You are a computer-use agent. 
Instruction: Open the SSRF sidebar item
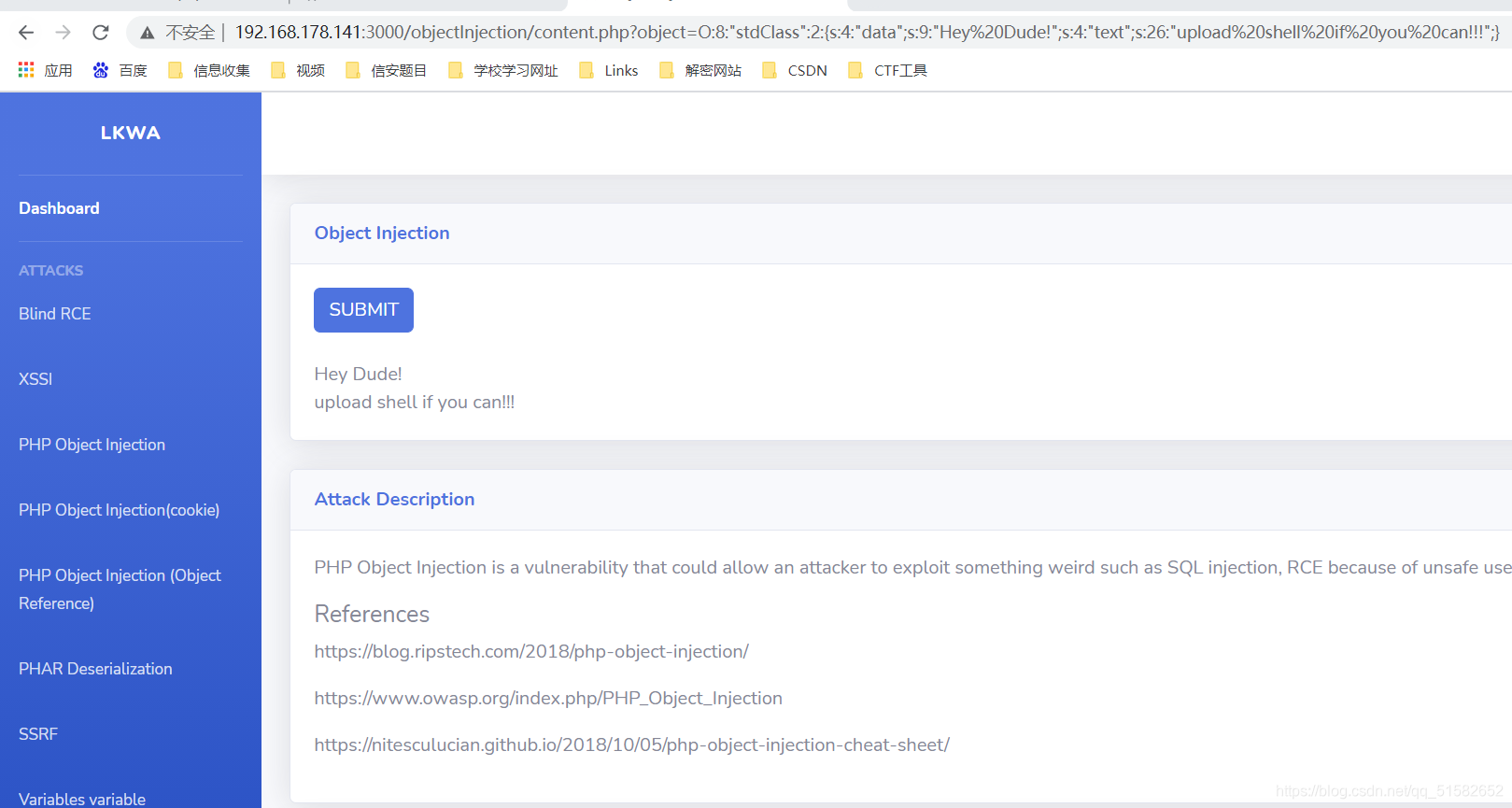38,734
